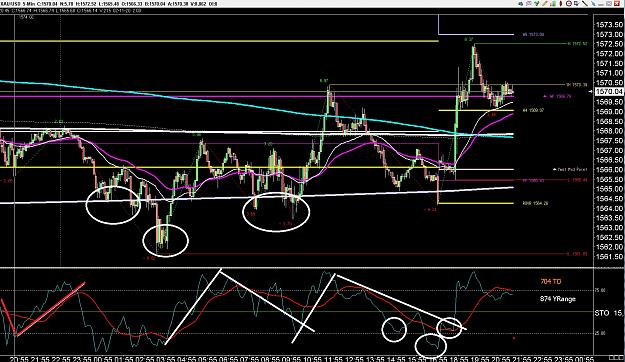Maximize the chart window

[609, 4]
